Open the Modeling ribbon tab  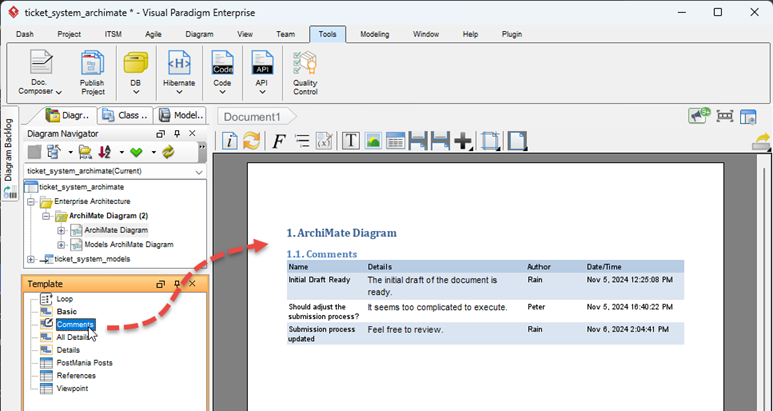[x=375, y=34]
